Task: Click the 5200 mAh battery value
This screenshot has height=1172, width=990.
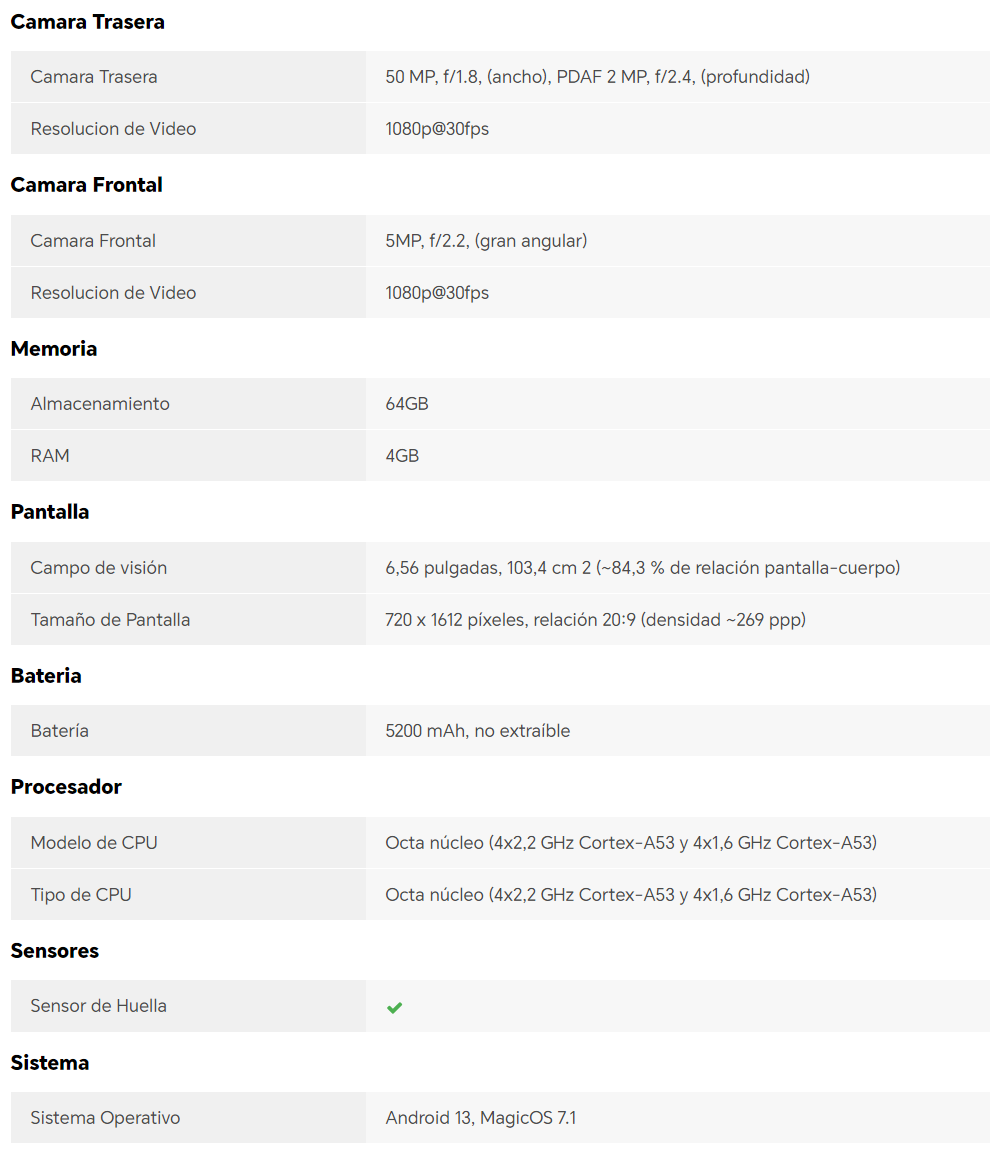Action: pyautogui.click(x=477, y=731)
